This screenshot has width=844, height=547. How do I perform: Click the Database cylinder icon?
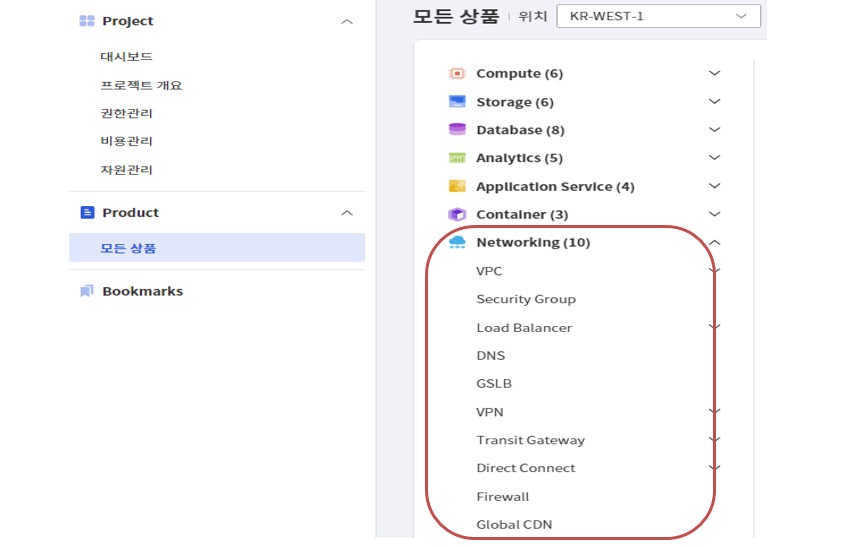457,130
